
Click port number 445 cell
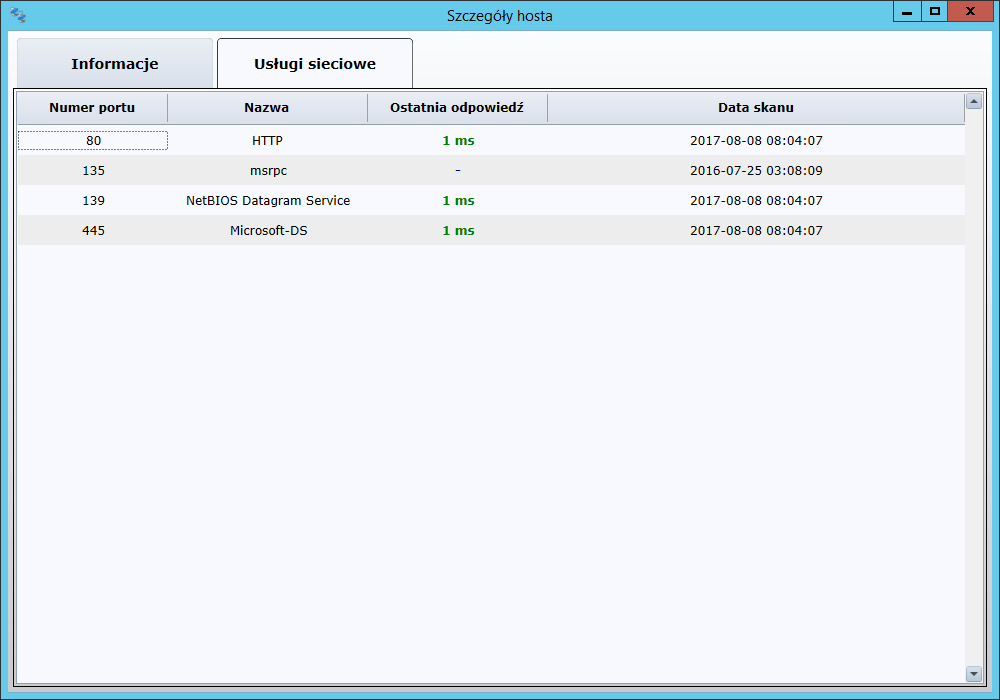[x=93, y=231]
